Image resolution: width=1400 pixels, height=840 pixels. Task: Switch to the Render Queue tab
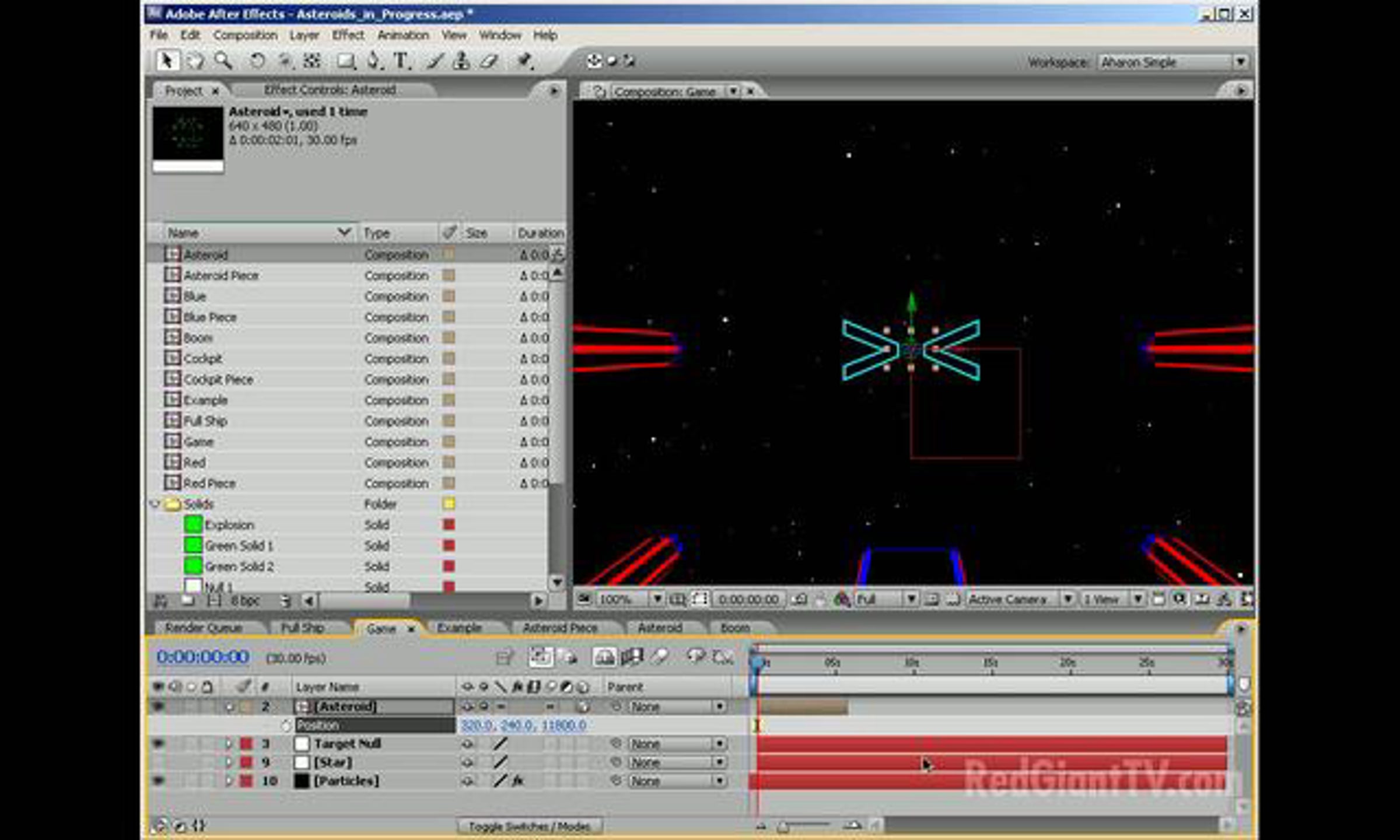tap(204, 628)
